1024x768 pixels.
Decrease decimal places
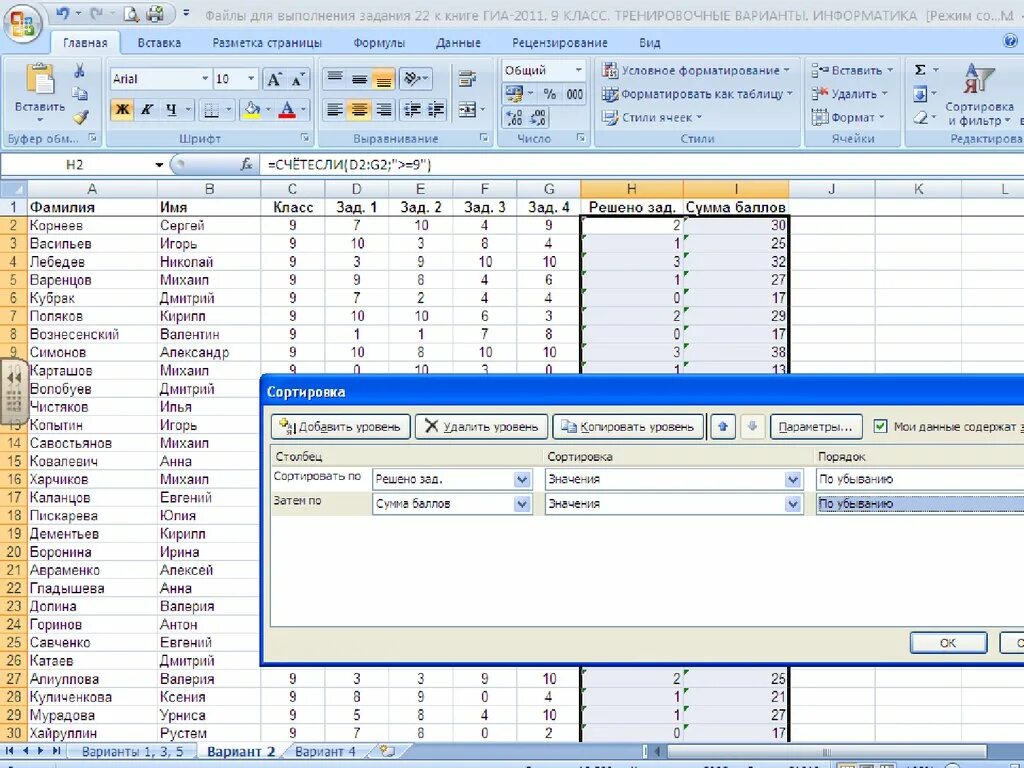tap(539, 118)
